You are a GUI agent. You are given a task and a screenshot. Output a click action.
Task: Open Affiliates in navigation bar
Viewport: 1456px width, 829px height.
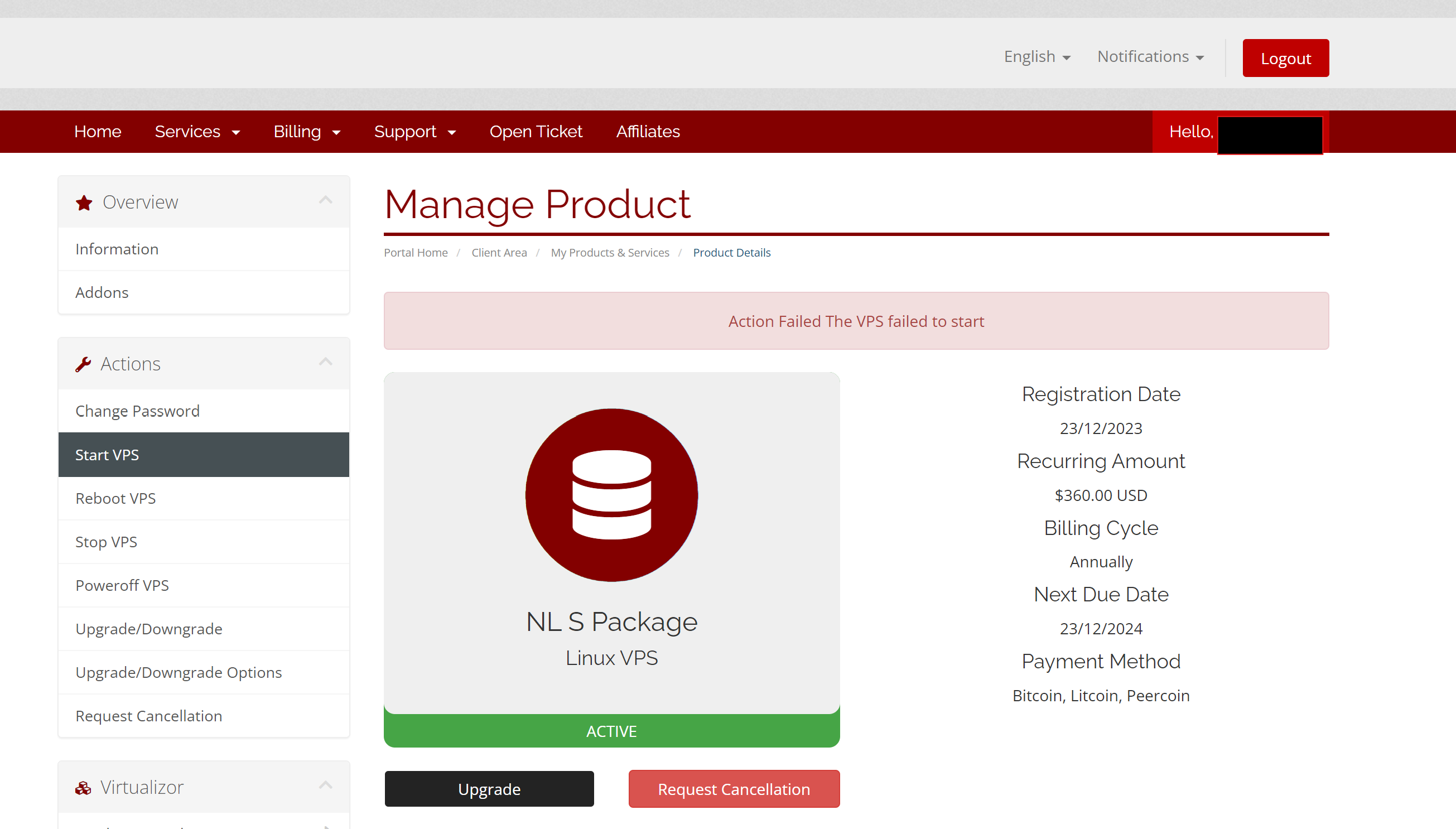point(648,132)
